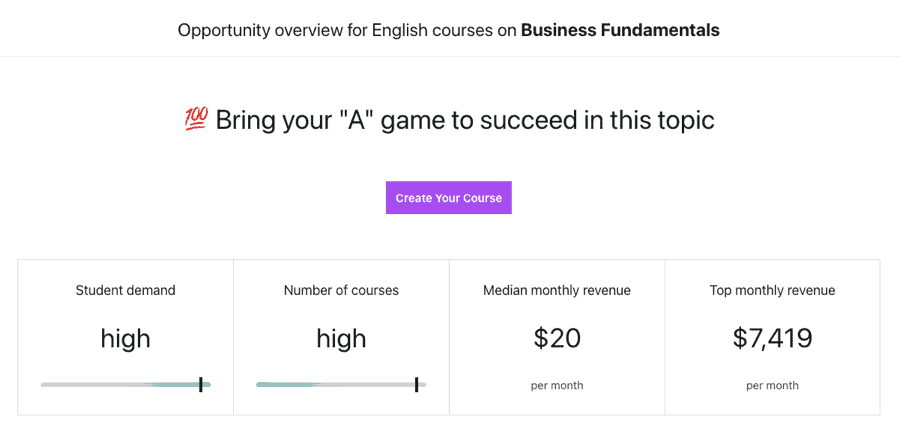
Task: Click the $20 median revenue value
Action: coord(557,338)
